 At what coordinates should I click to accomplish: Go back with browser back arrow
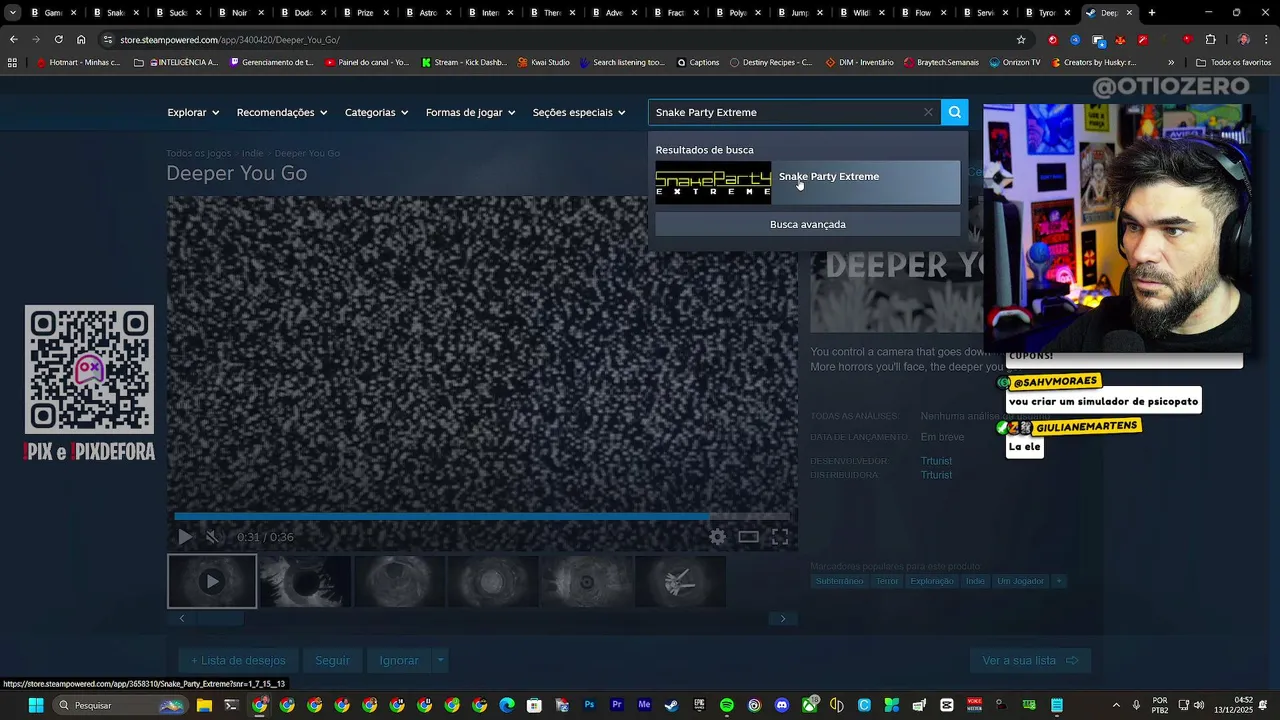(13, 39)
